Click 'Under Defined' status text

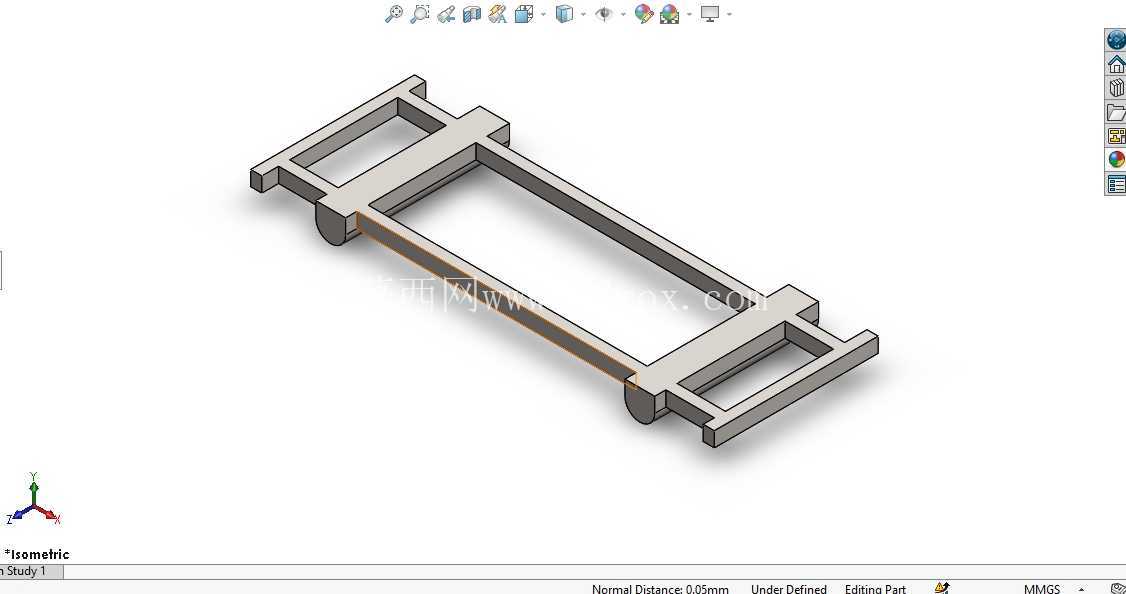pos(788,589)
